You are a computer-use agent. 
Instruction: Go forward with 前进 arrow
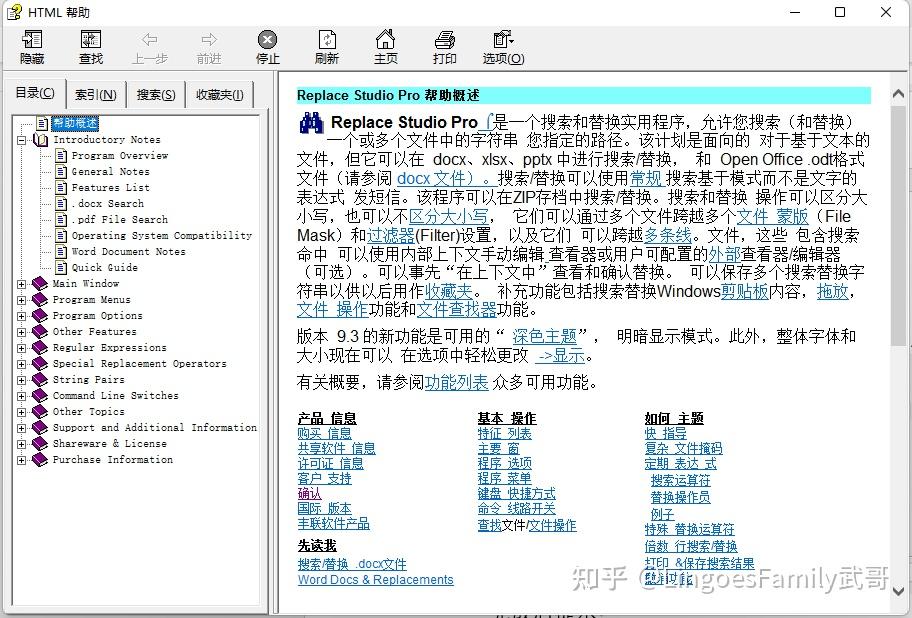tap(209, 47)
